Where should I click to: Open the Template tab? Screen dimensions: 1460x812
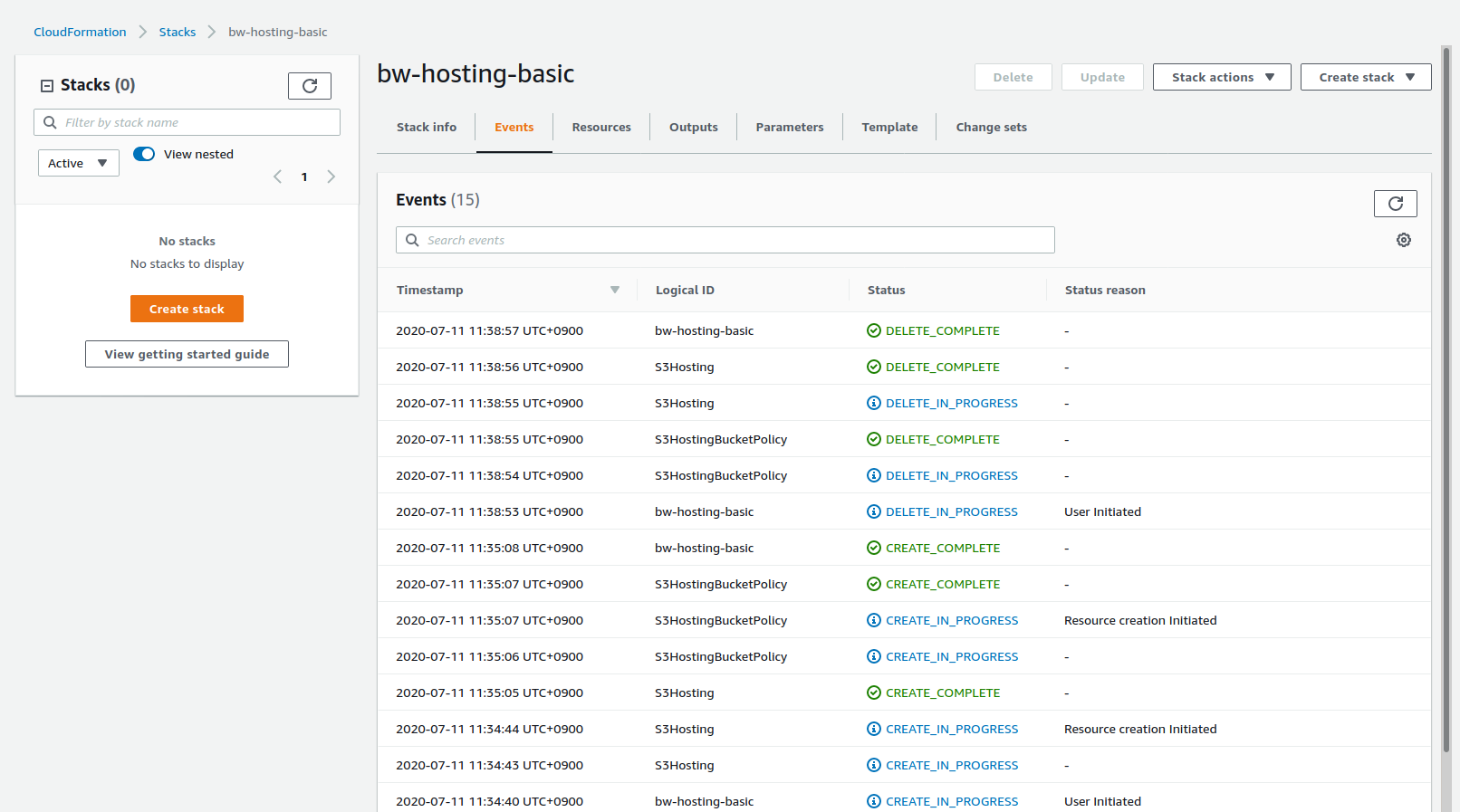[x=889, y=128]
